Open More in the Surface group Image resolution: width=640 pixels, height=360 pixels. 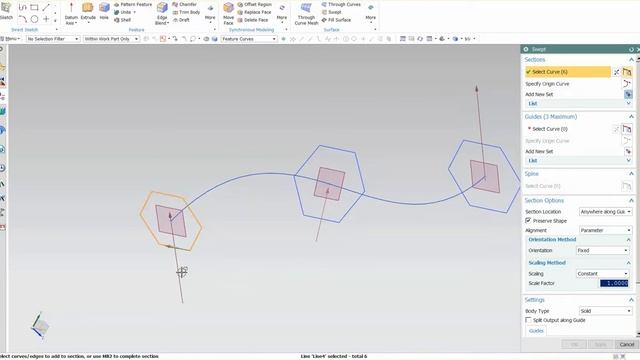(371, 13)
